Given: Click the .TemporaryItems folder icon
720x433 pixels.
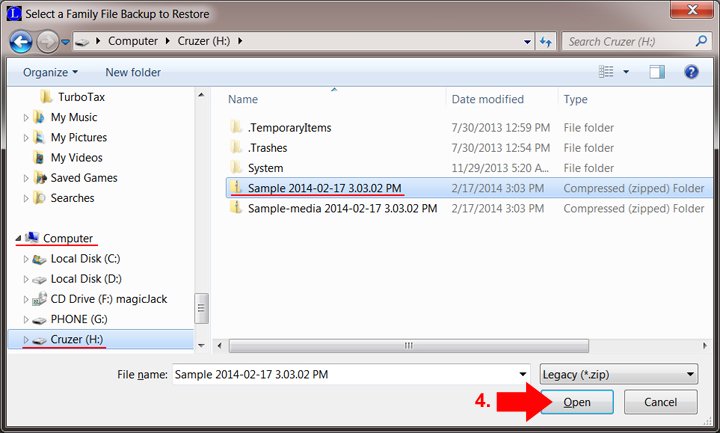Looking at the screenshot, I should click(x=236, y=127).
